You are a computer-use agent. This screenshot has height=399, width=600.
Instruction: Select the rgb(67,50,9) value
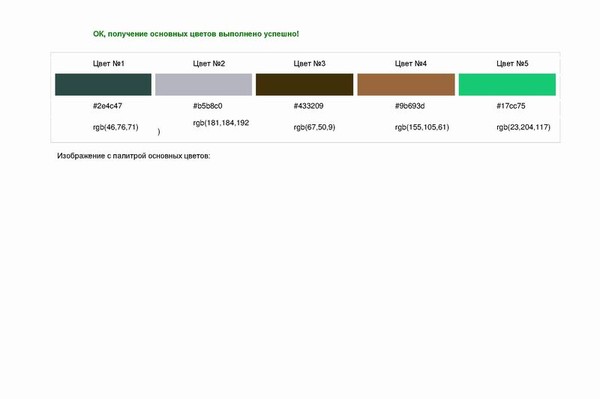point(315,127)
